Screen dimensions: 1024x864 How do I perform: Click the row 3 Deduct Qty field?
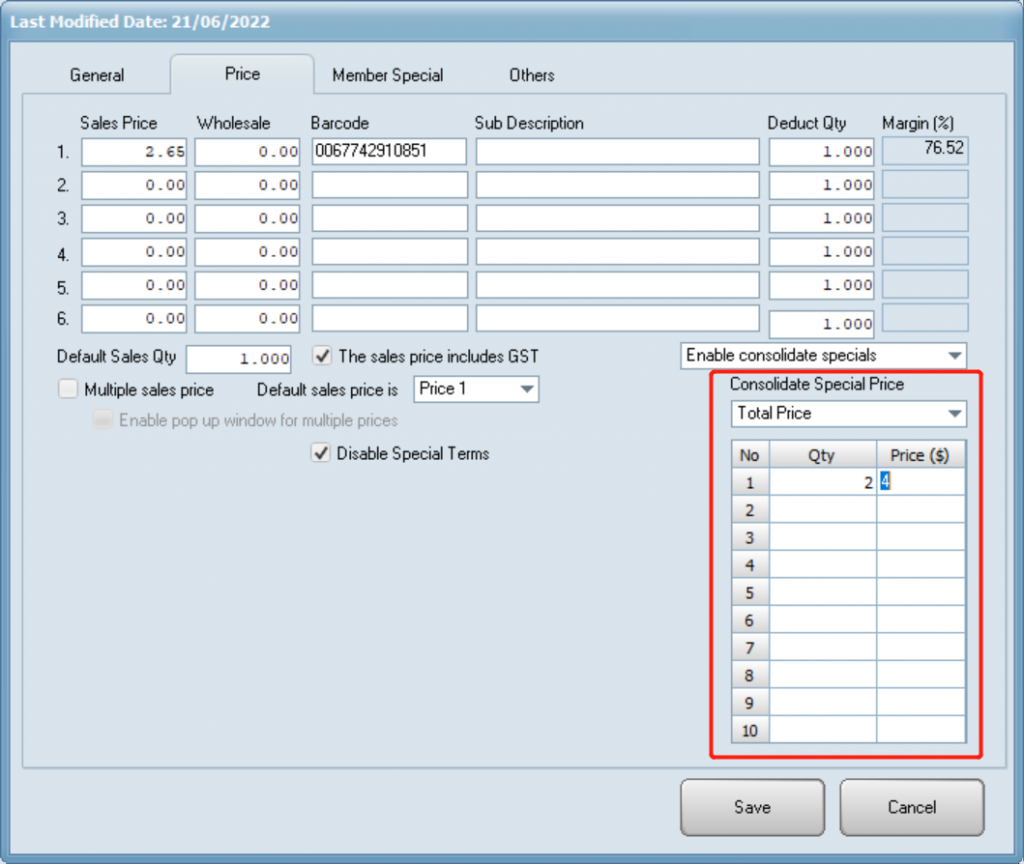pos(821,218)
